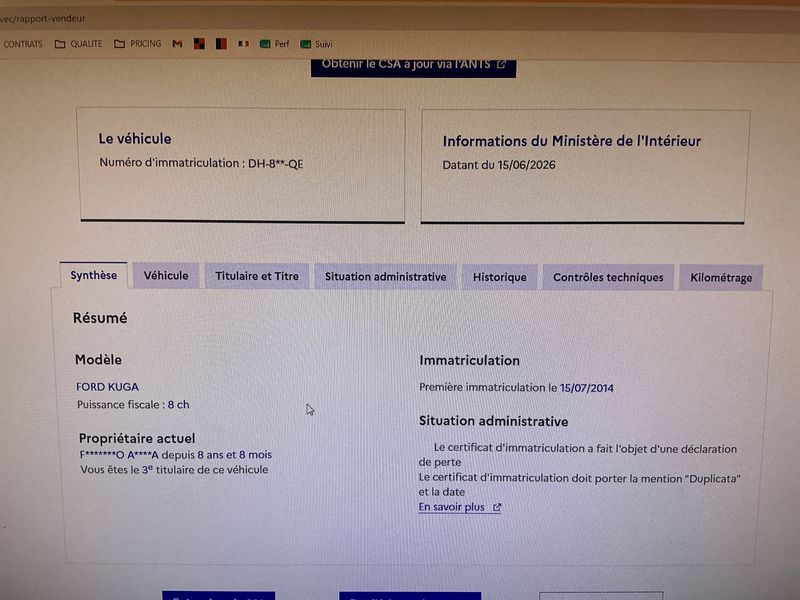
Task: Open the PRICING bookmark folder
Action: (x=138, y=44)
